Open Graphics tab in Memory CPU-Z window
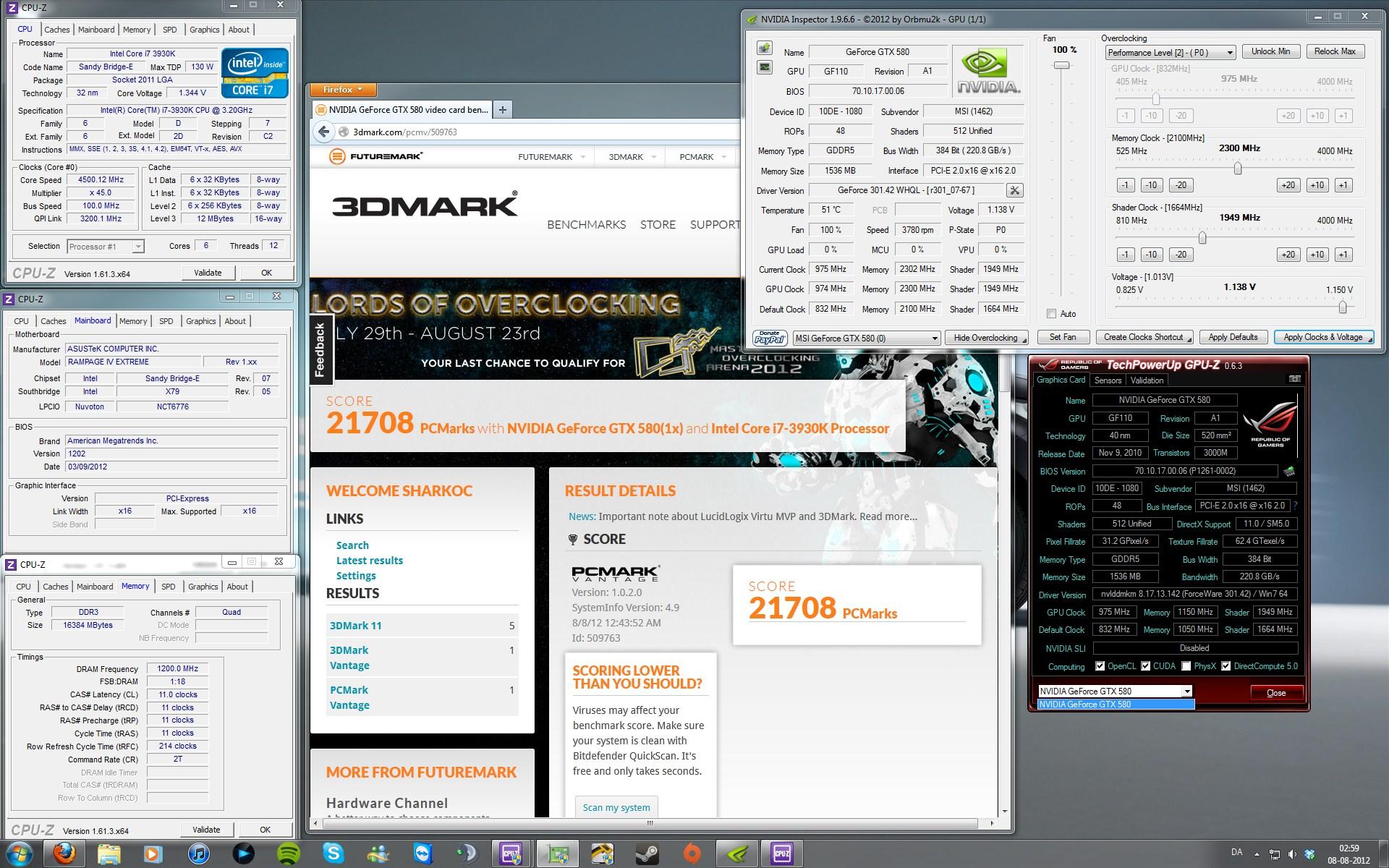Screen dimensions: 1389x868 [203, 587]
